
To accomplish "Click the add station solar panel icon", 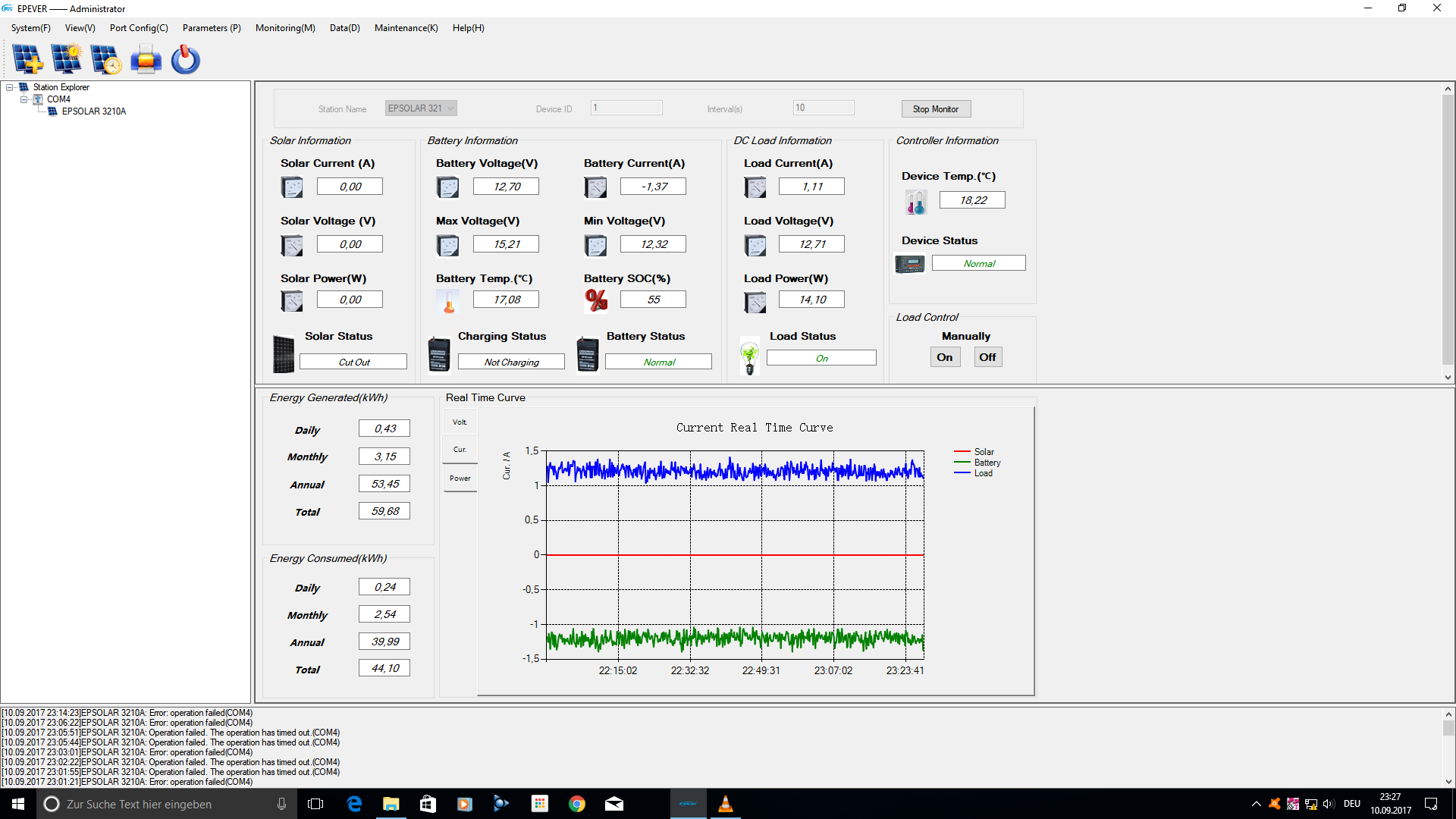I will (27, 59).
